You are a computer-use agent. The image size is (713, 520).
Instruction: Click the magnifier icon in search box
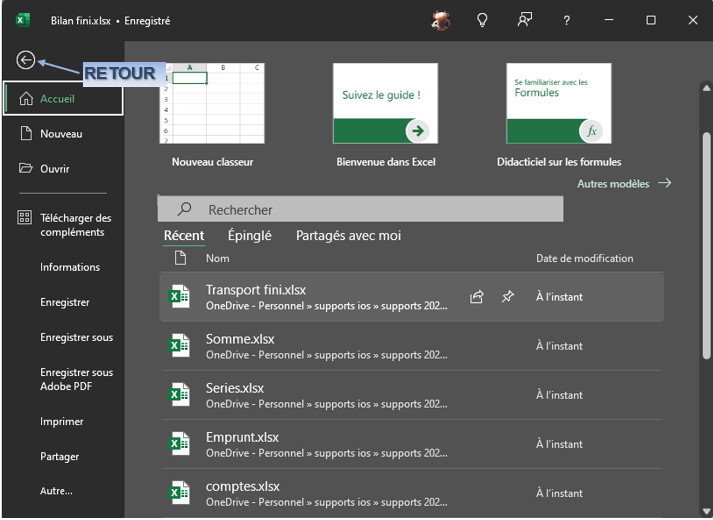coord(184,209)
